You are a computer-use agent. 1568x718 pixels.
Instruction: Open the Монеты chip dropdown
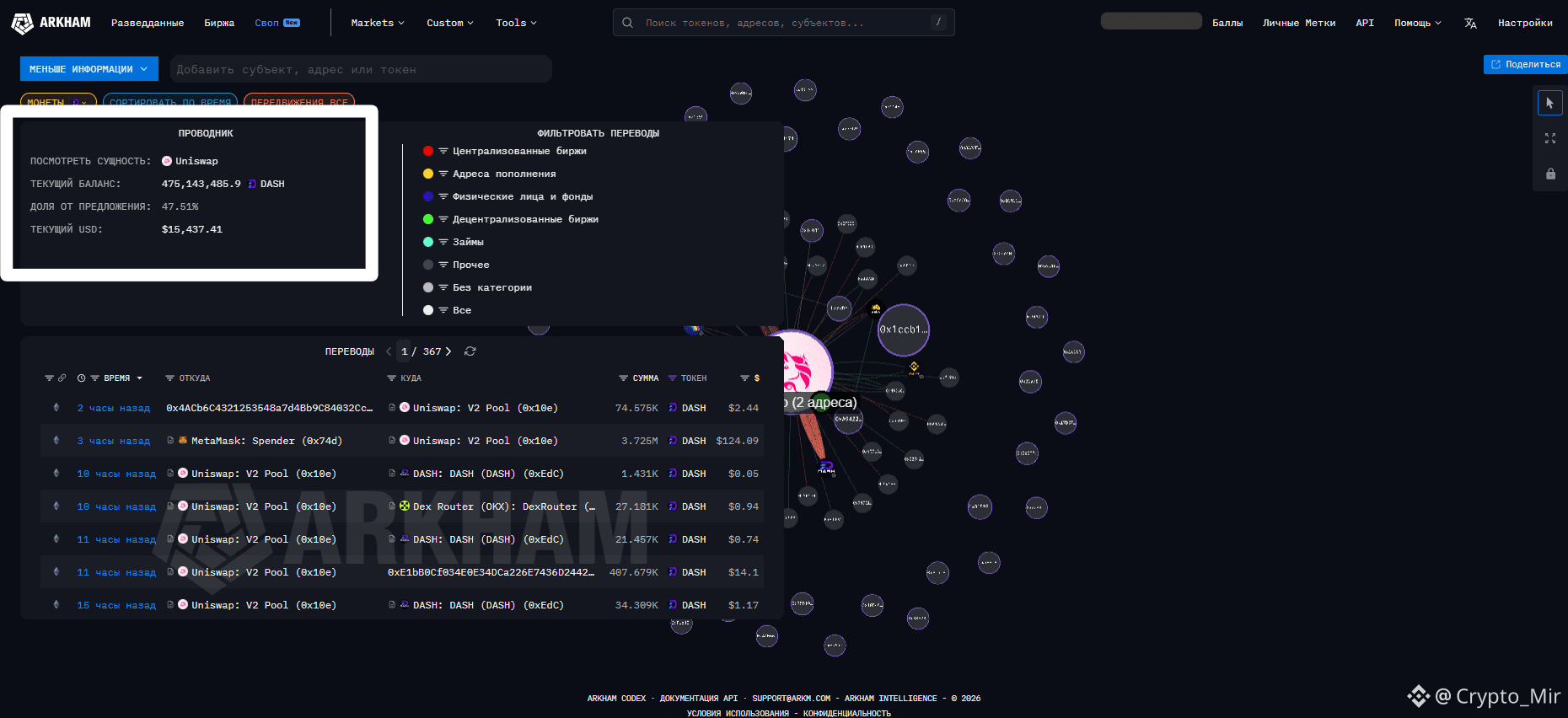click(57, 102)
